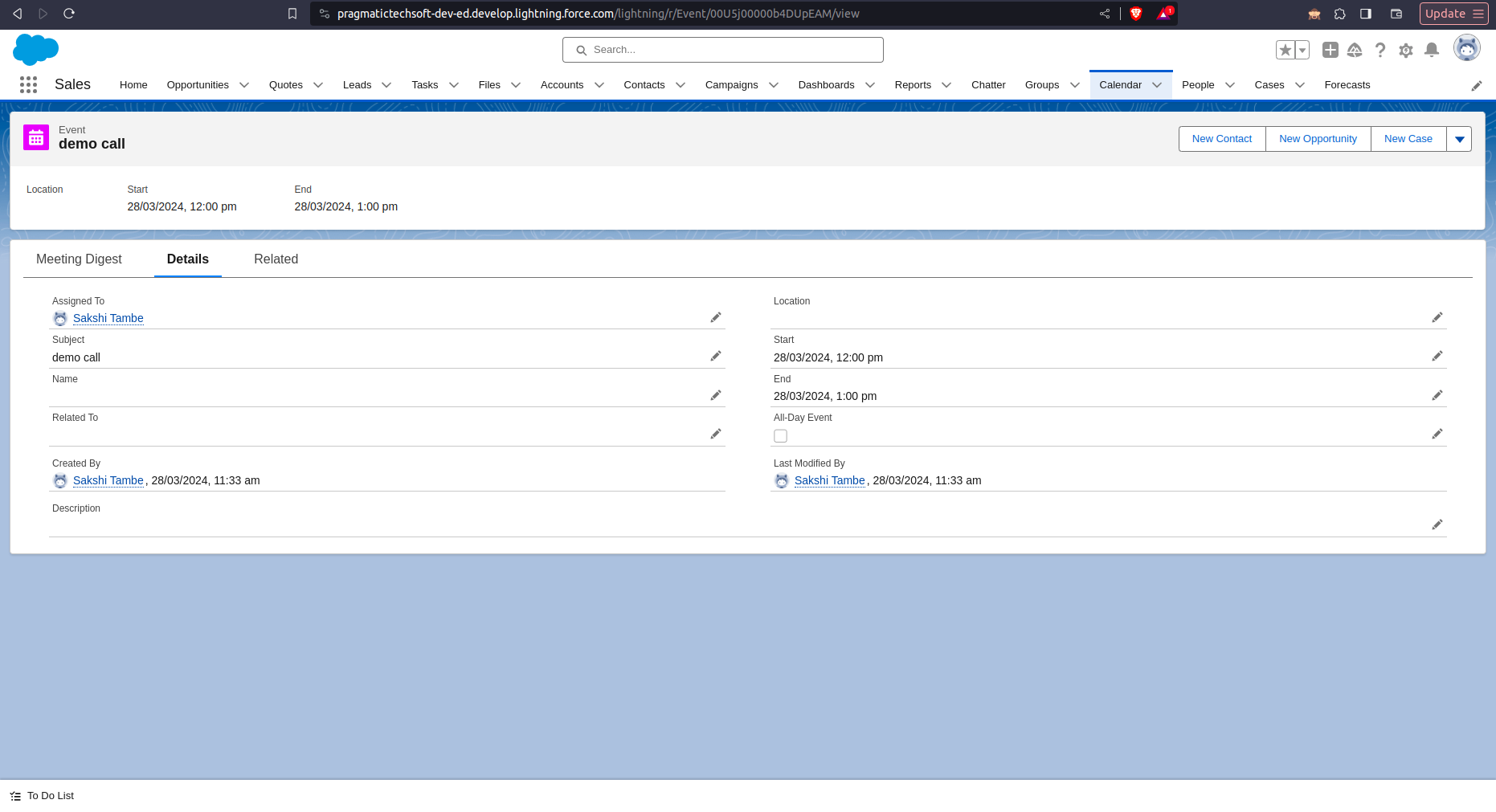
Task: Open the Forecasts nav tab
Action: [1347, 85]
